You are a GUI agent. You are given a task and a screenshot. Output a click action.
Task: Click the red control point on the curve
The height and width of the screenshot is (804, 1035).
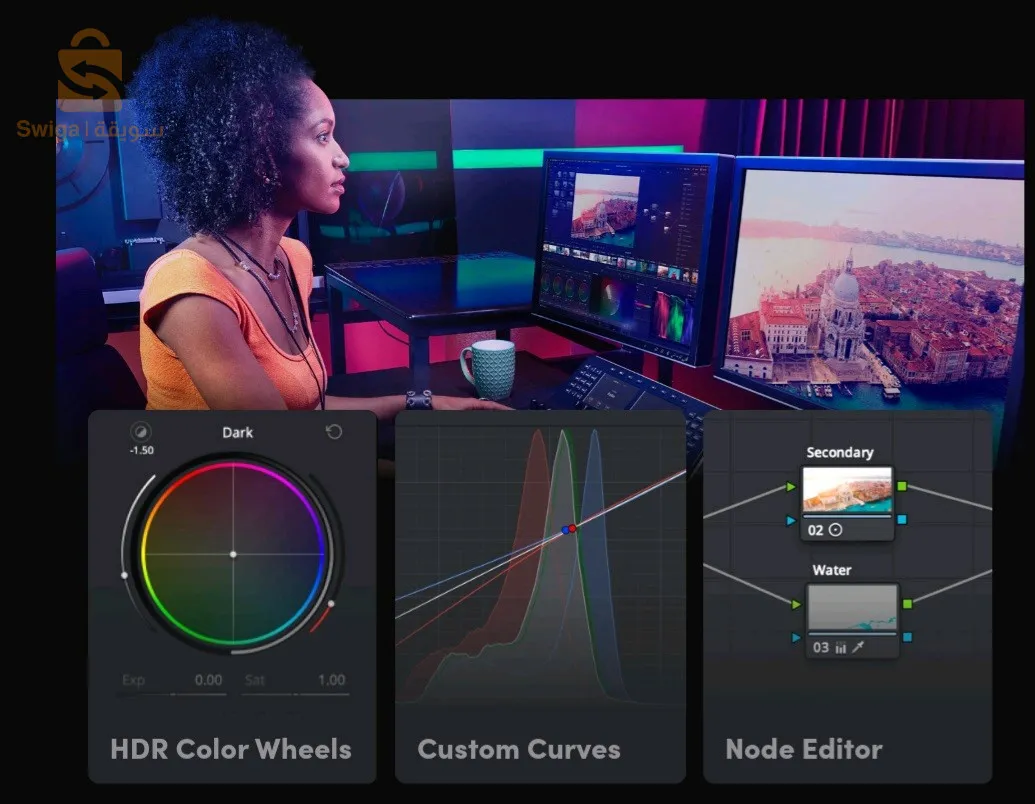(x=572, y=527)
